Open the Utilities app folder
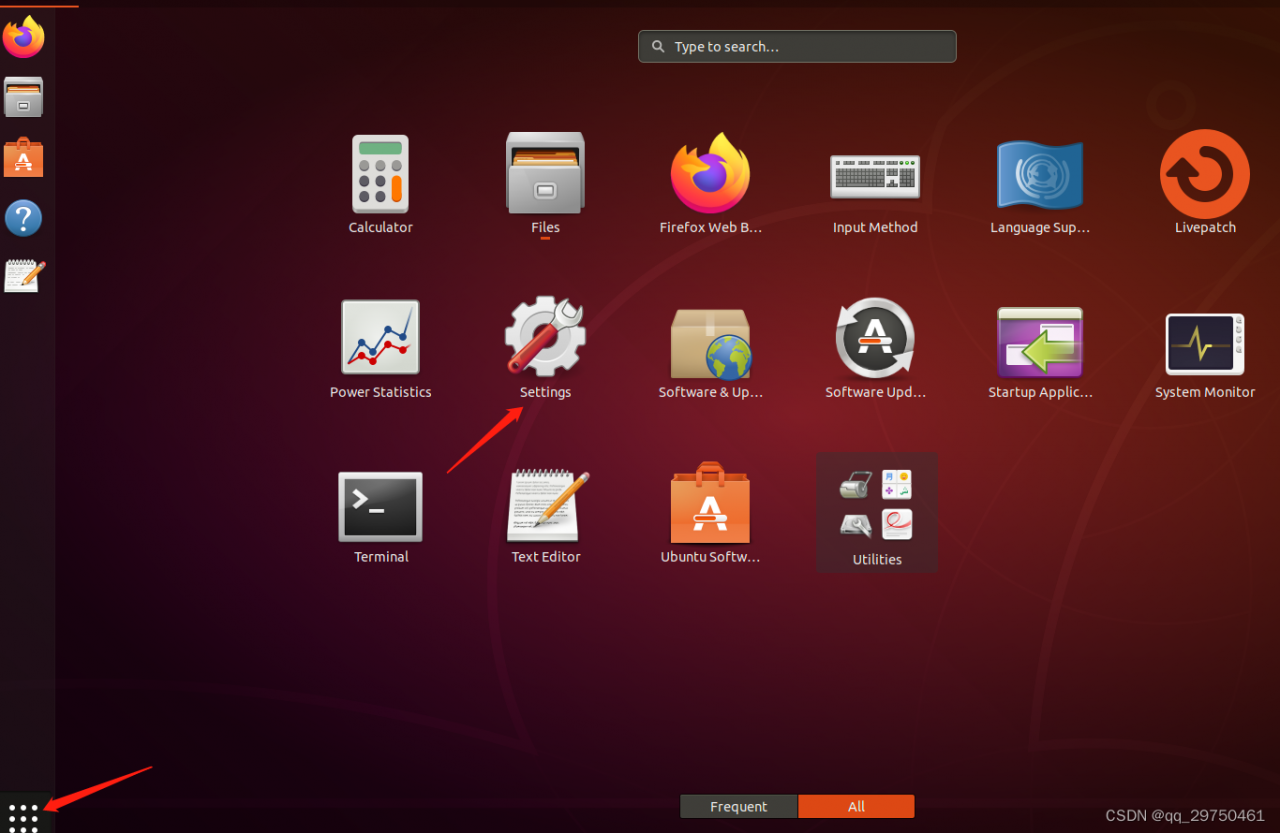 [x=876, y=512]
